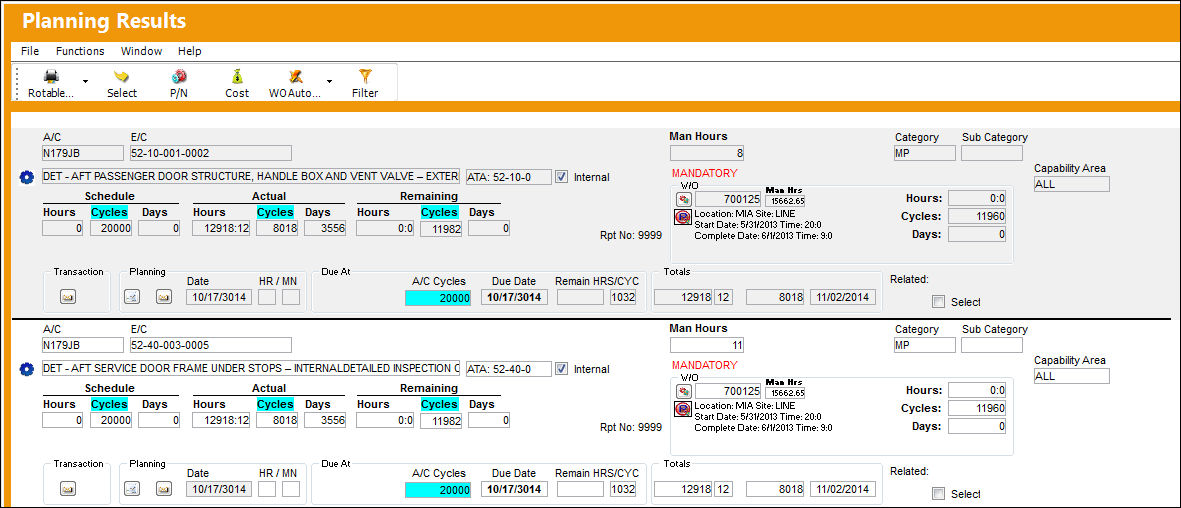Click Actual Hours 12918:12 in second record
Screen dimensions: 1181x508
221,421
